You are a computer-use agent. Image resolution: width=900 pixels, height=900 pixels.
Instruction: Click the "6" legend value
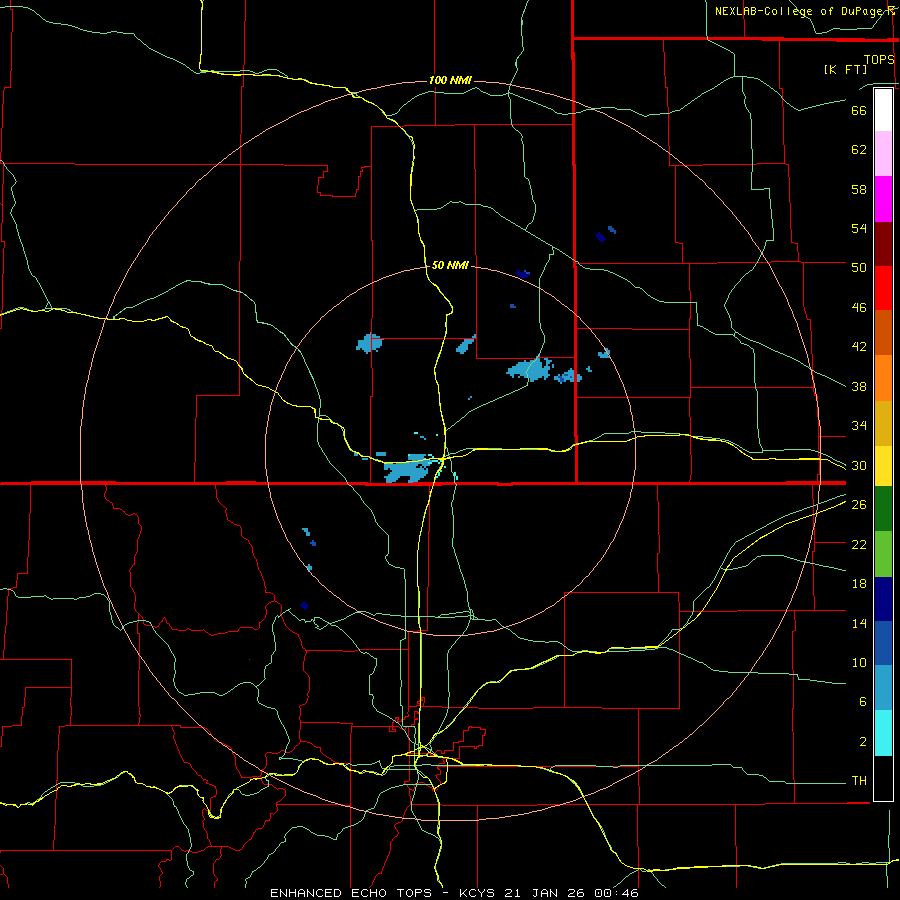tap(863, 702)
